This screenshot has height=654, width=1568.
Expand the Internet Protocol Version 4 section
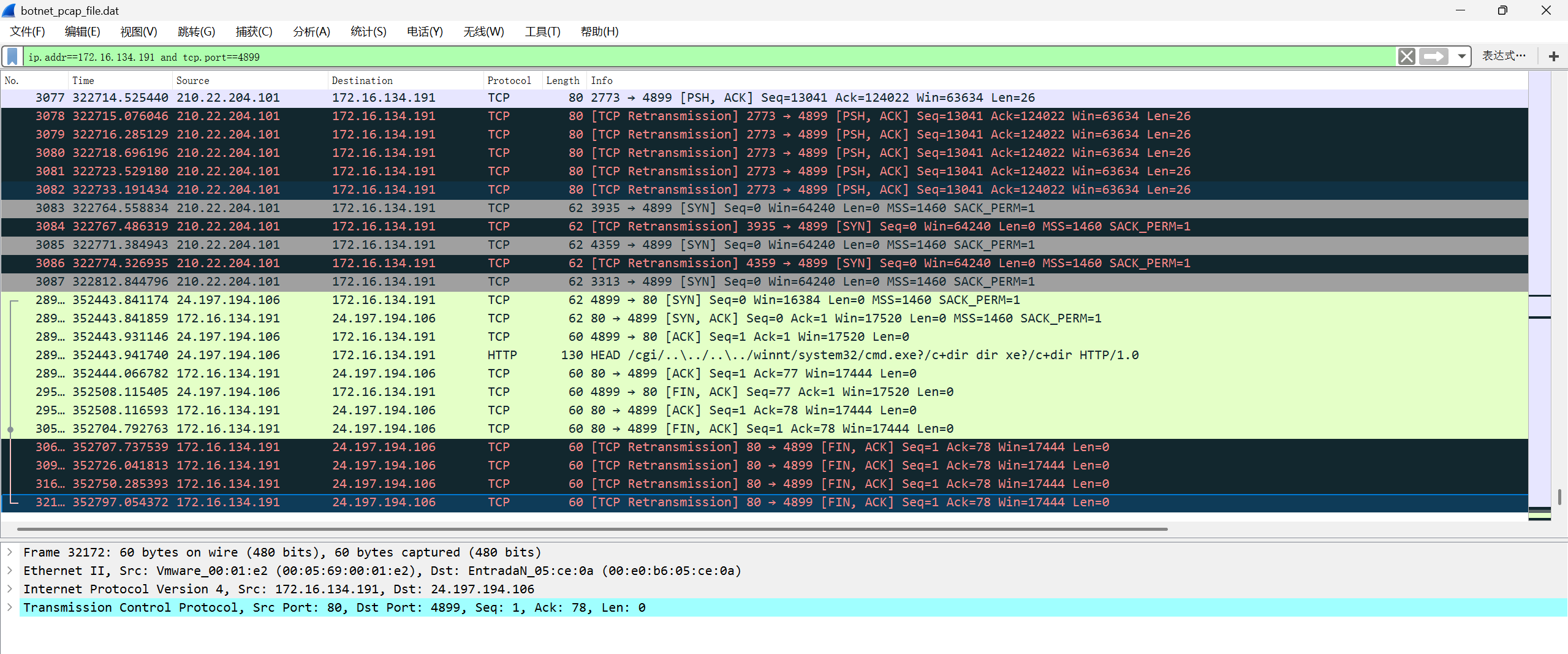(x=9, y=589)
